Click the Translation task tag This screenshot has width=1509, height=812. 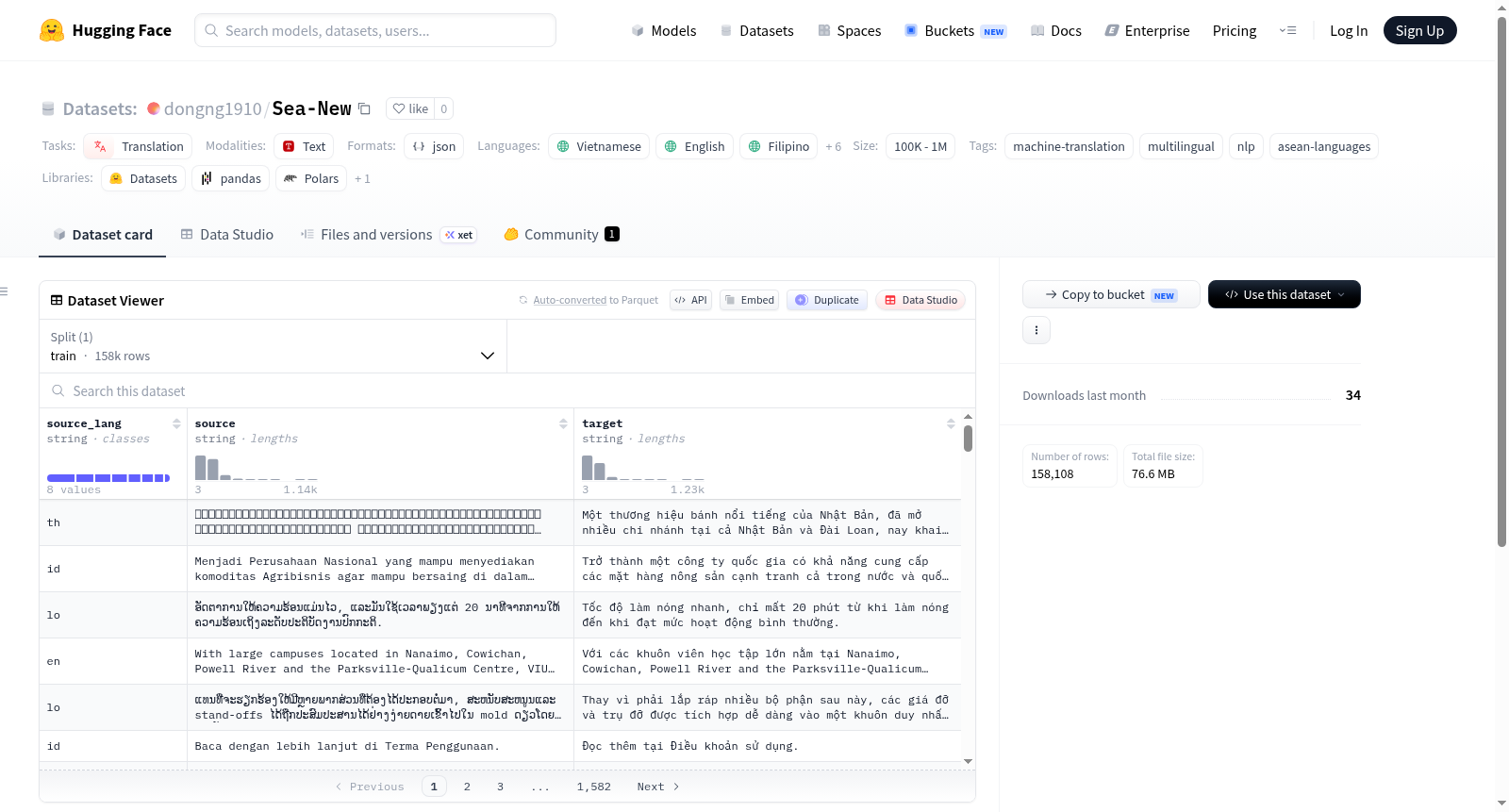tap(138, 146)
